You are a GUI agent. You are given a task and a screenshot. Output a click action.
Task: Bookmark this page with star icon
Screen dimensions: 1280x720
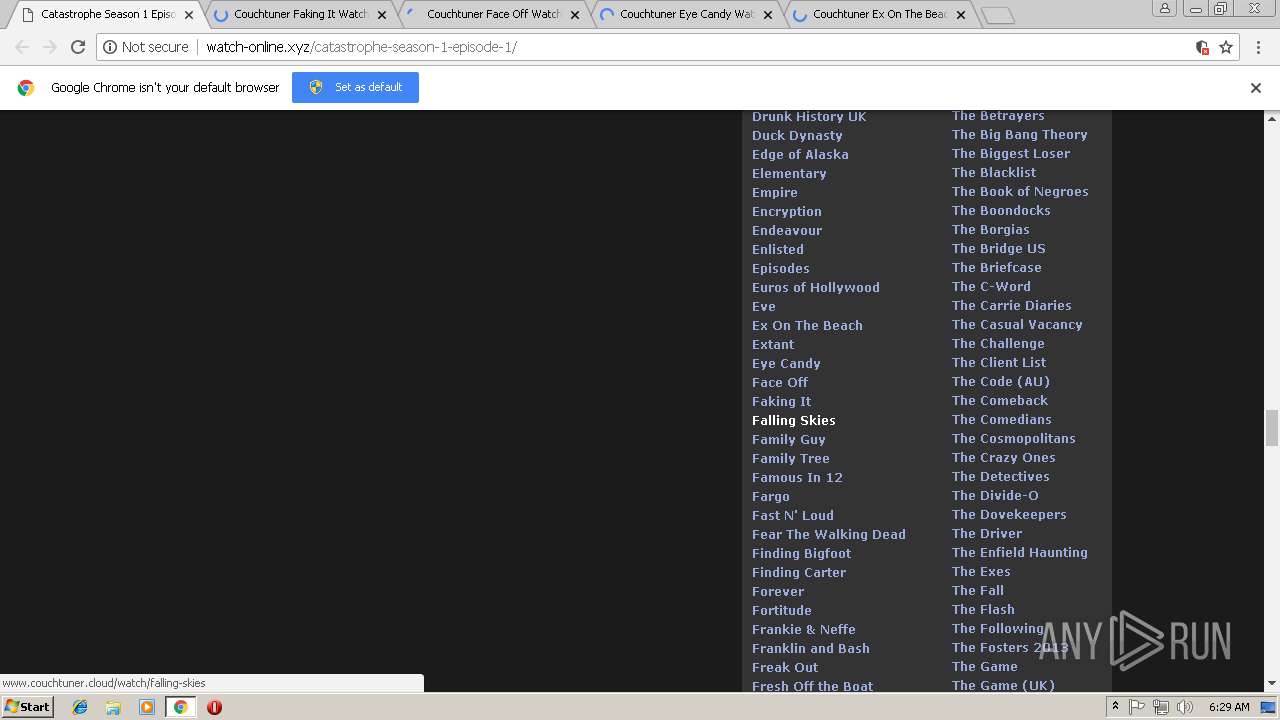(x=1226, y=47)
